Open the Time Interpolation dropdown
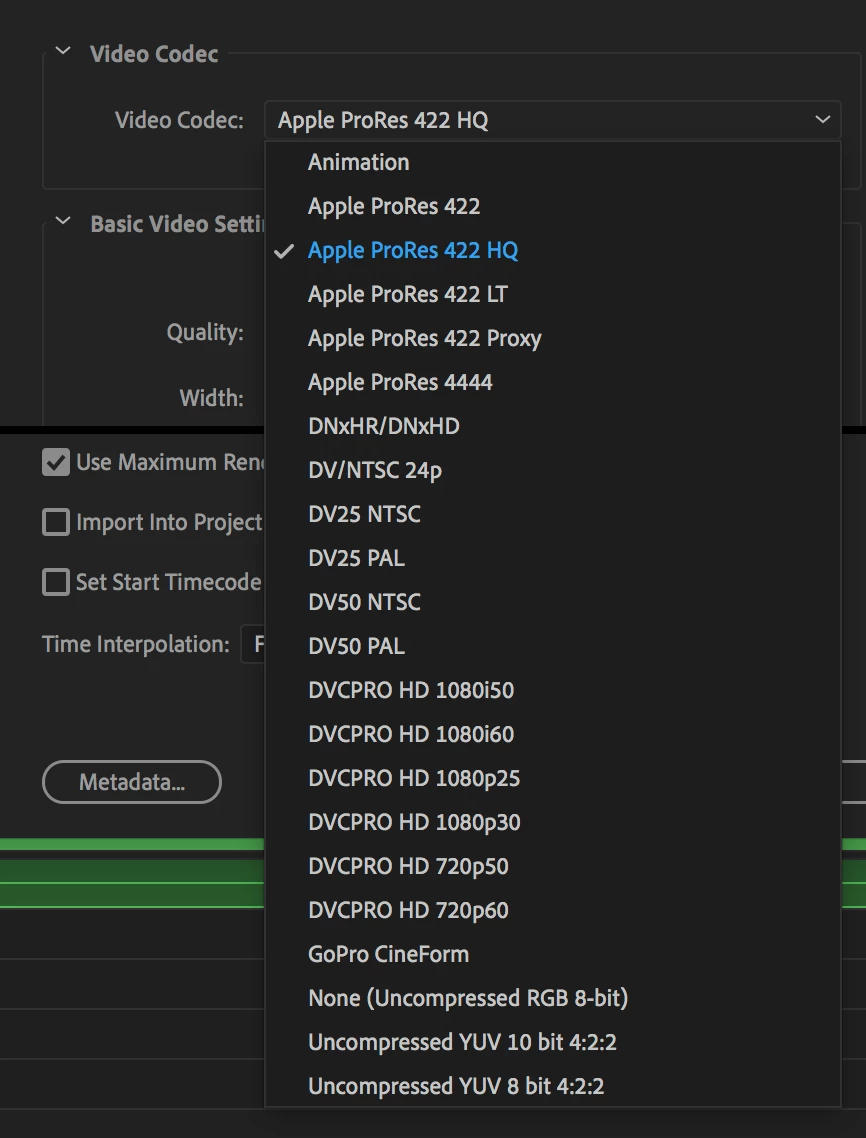 (253, 644)
